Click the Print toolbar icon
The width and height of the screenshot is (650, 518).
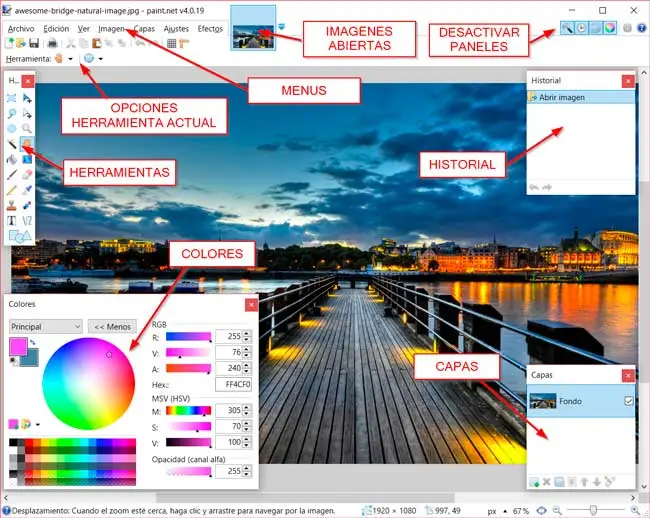(x=52, y=43)
